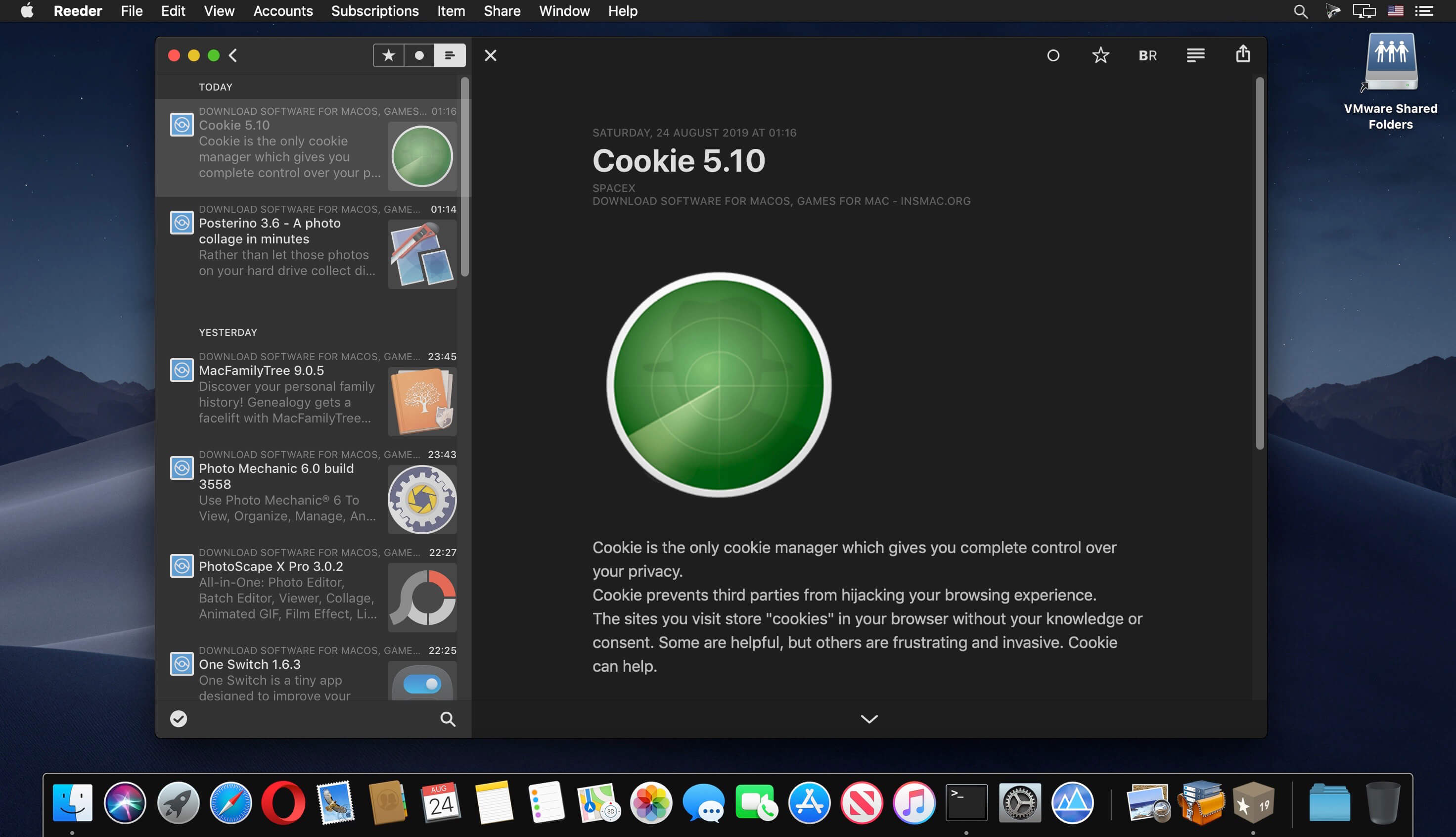
Task: Show unread items filter
Action: 419,55
